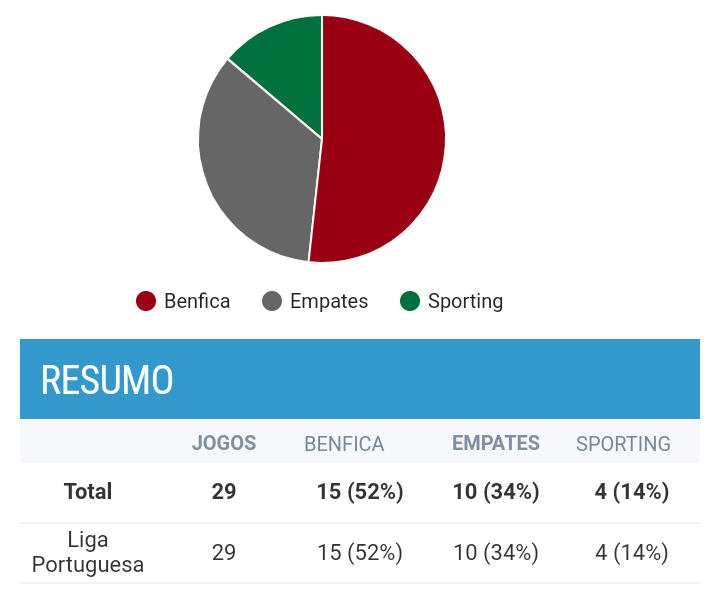
Task: Sort by the SPORTING column header
Action: point(624,444)
